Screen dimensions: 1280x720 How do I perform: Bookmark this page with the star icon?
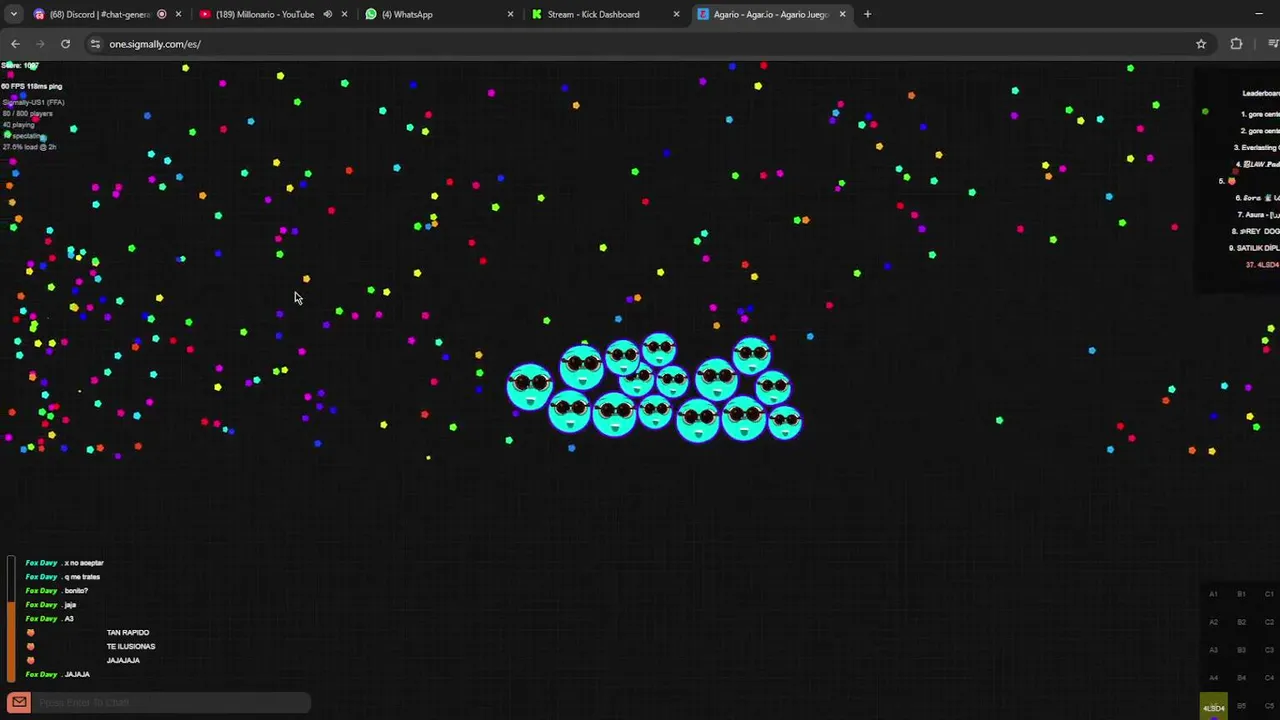pos(1201,44)
